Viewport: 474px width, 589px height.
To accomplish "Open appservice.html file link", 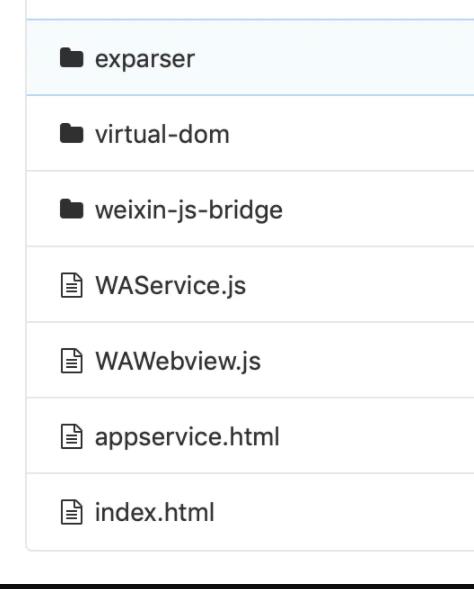I will click(x=187, y=437).
